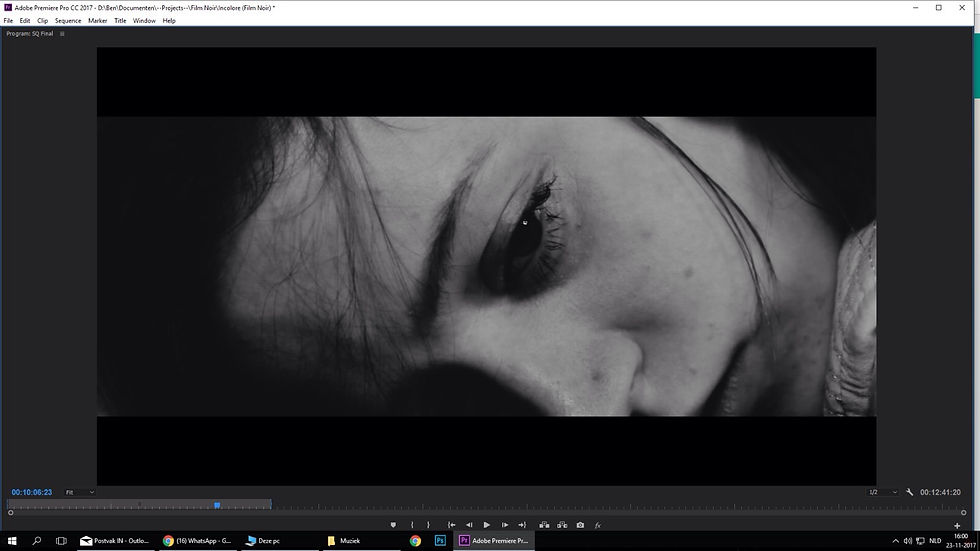The width and height of the screenshot is (980, 551).
Task: Toggle the global FX mute button
Action: pos(598,525)
